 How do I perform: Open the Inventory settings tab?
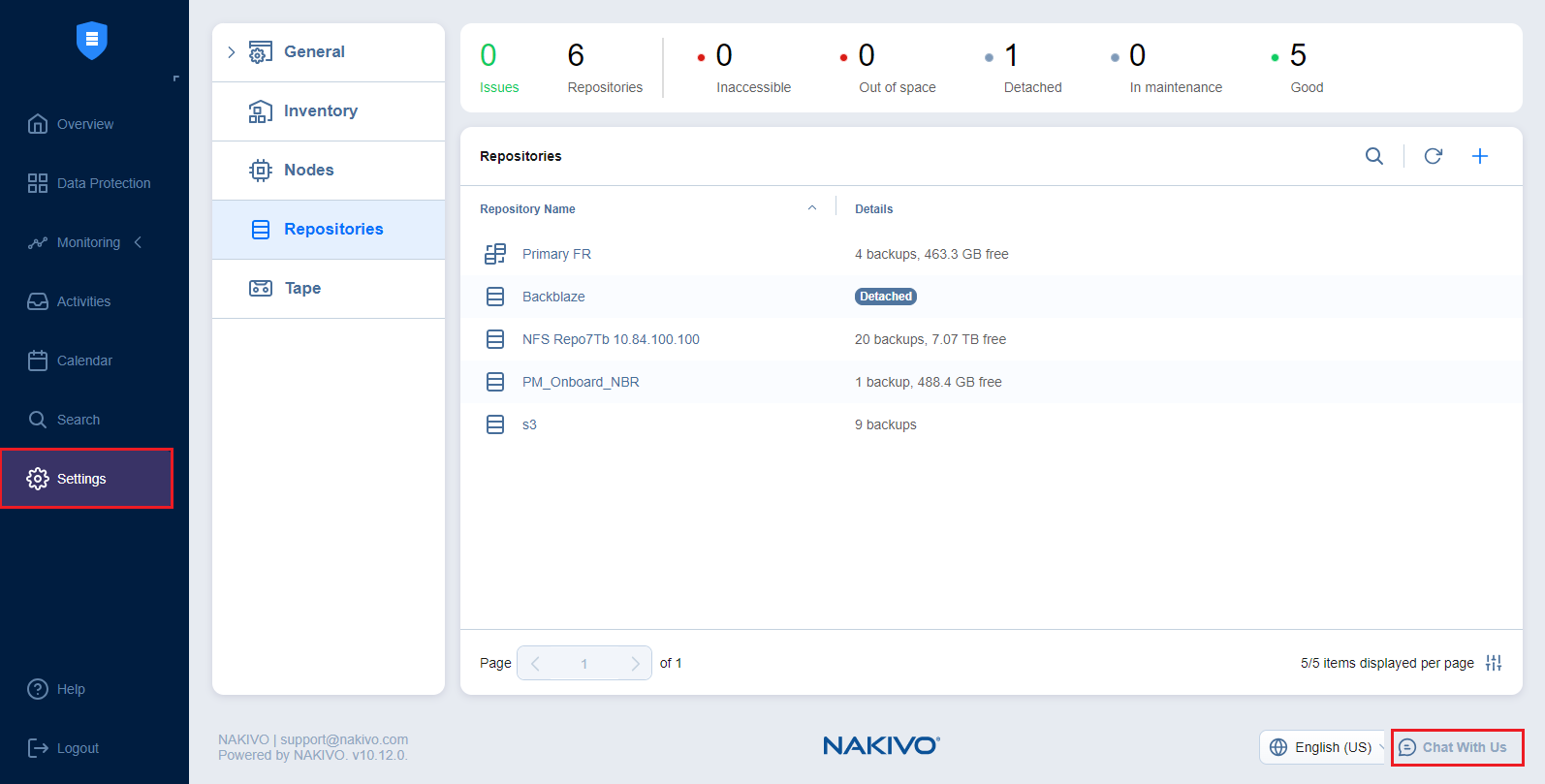[x=320, y=111]
